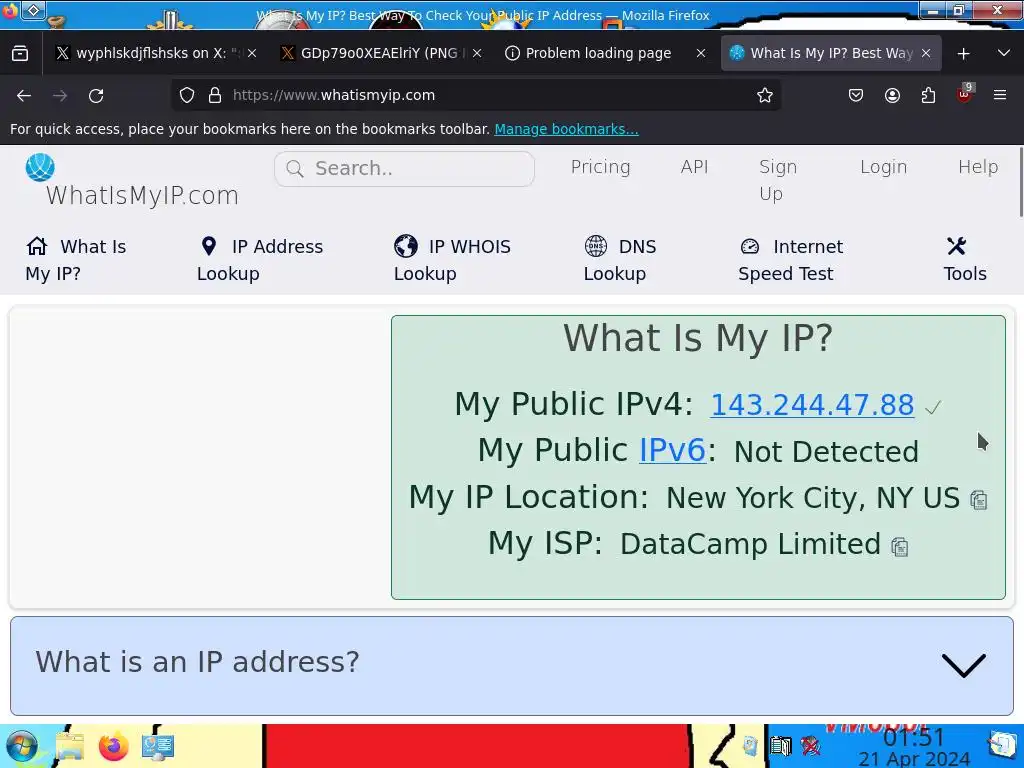Click the site Search field

(404, 168)
